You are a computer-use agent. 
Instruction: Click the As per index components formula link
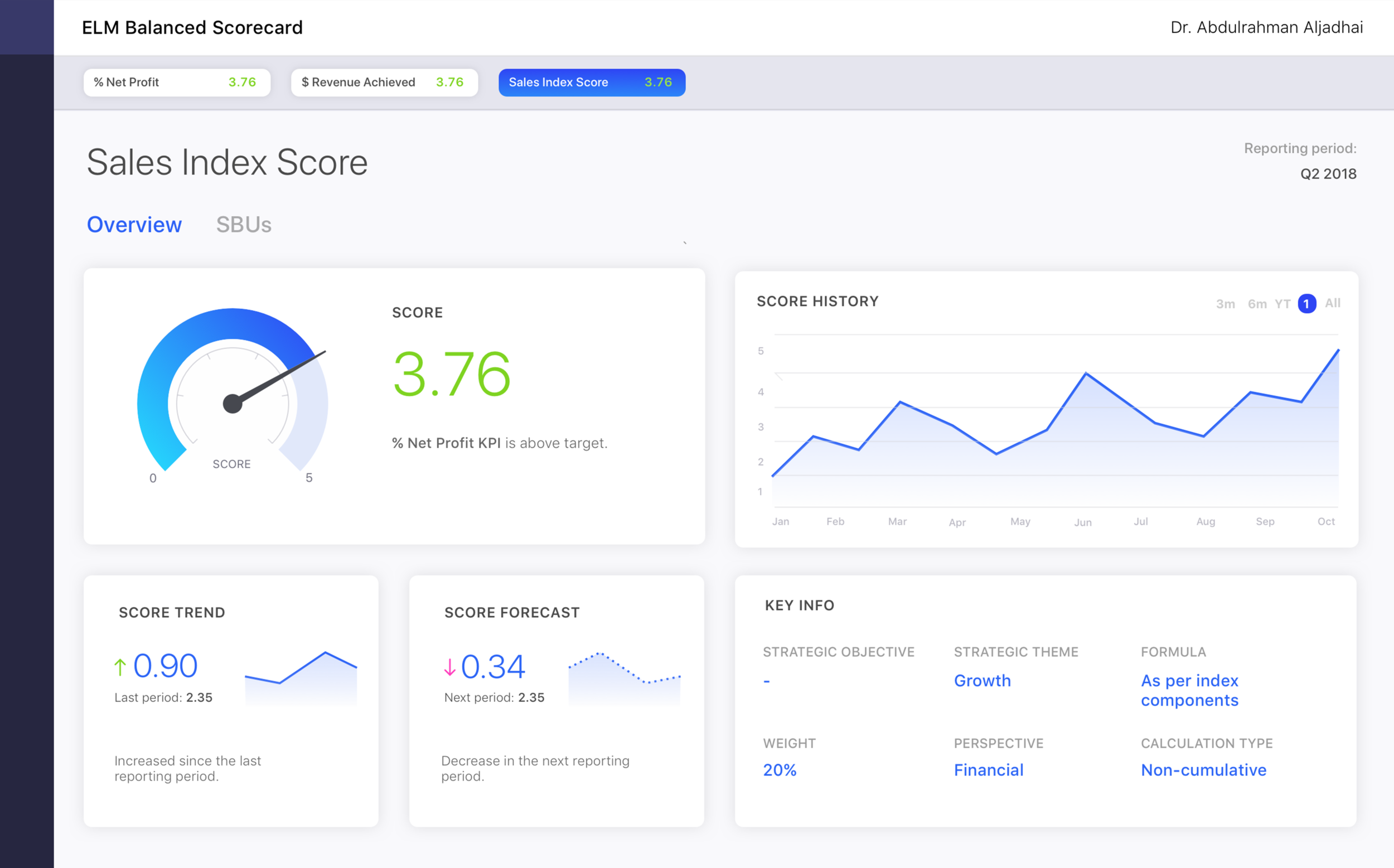pos(1189,690)
